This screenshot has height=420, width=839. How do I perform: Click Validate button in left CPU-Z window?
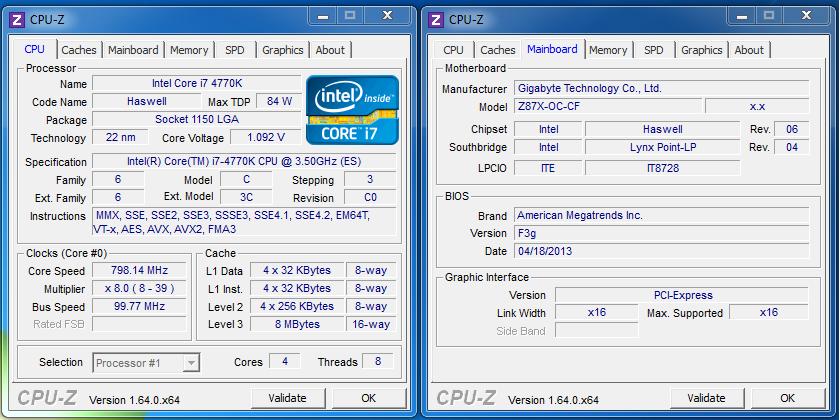click(287, 398)
